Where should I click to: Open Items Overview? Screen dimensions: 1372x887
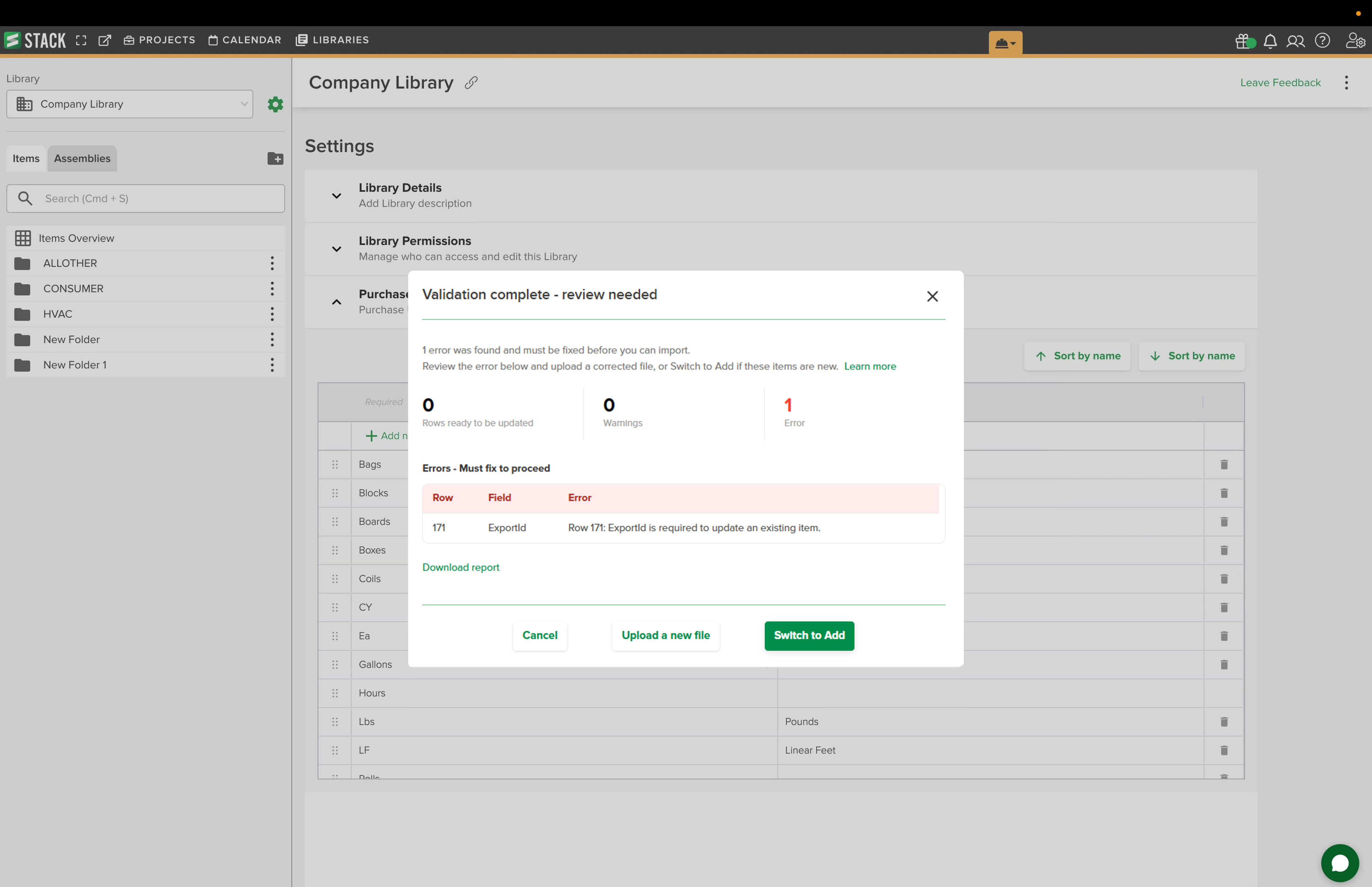coord(146,238)
